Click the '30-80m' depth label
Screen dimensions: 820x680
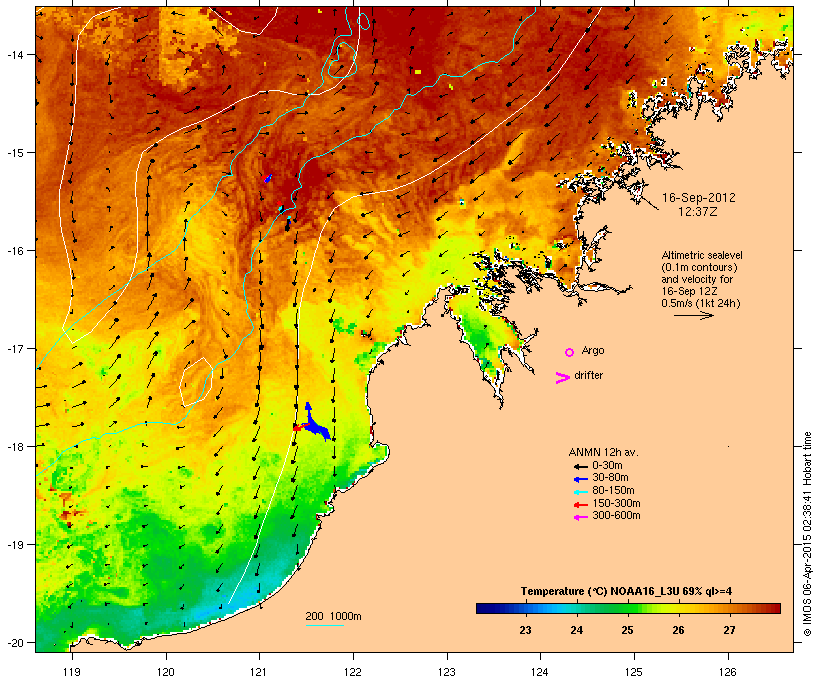(610, 478)
